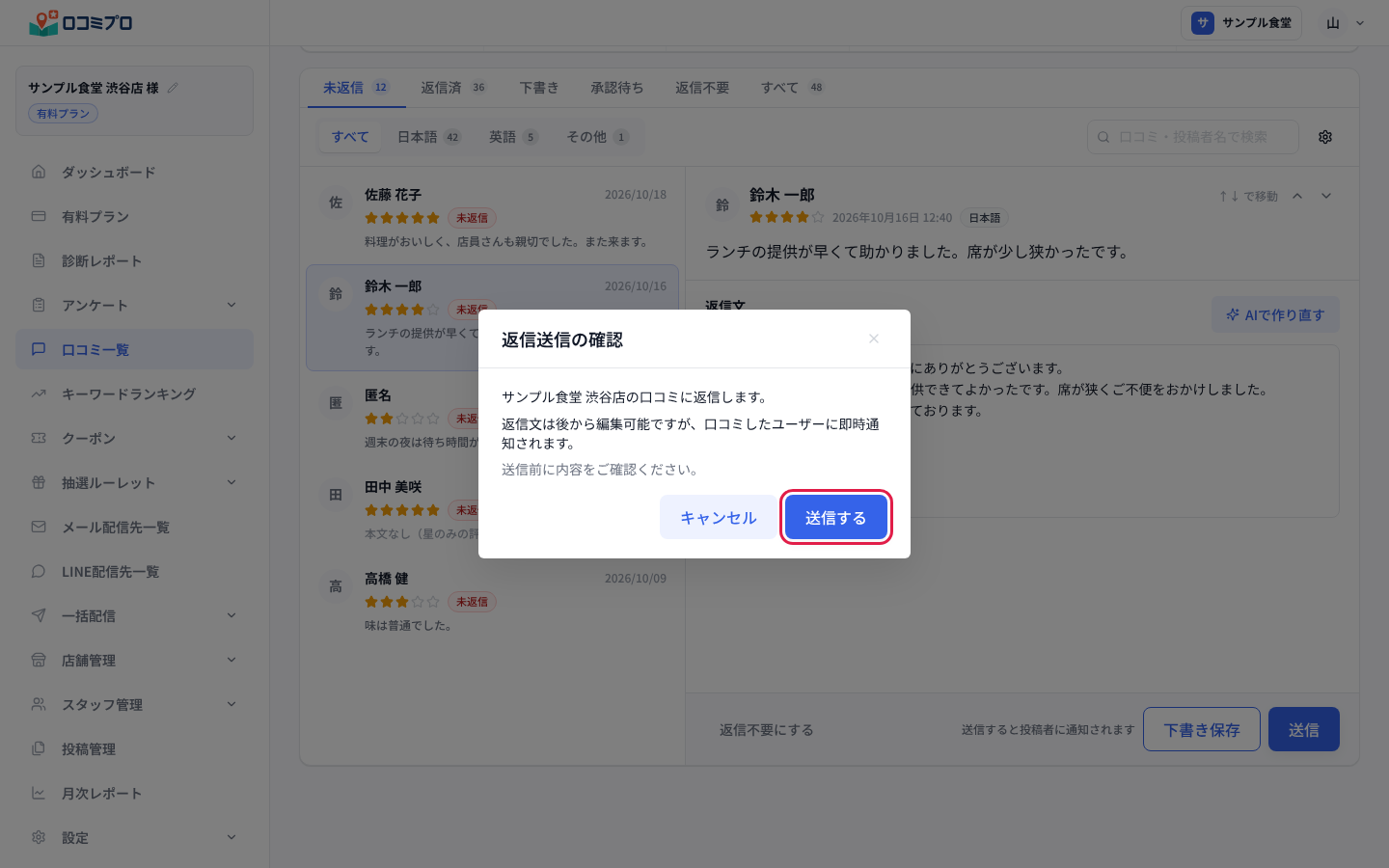Switch to the 承認待ち tab
Screen dimensions: 1389x868
click(x=617, y=88)
